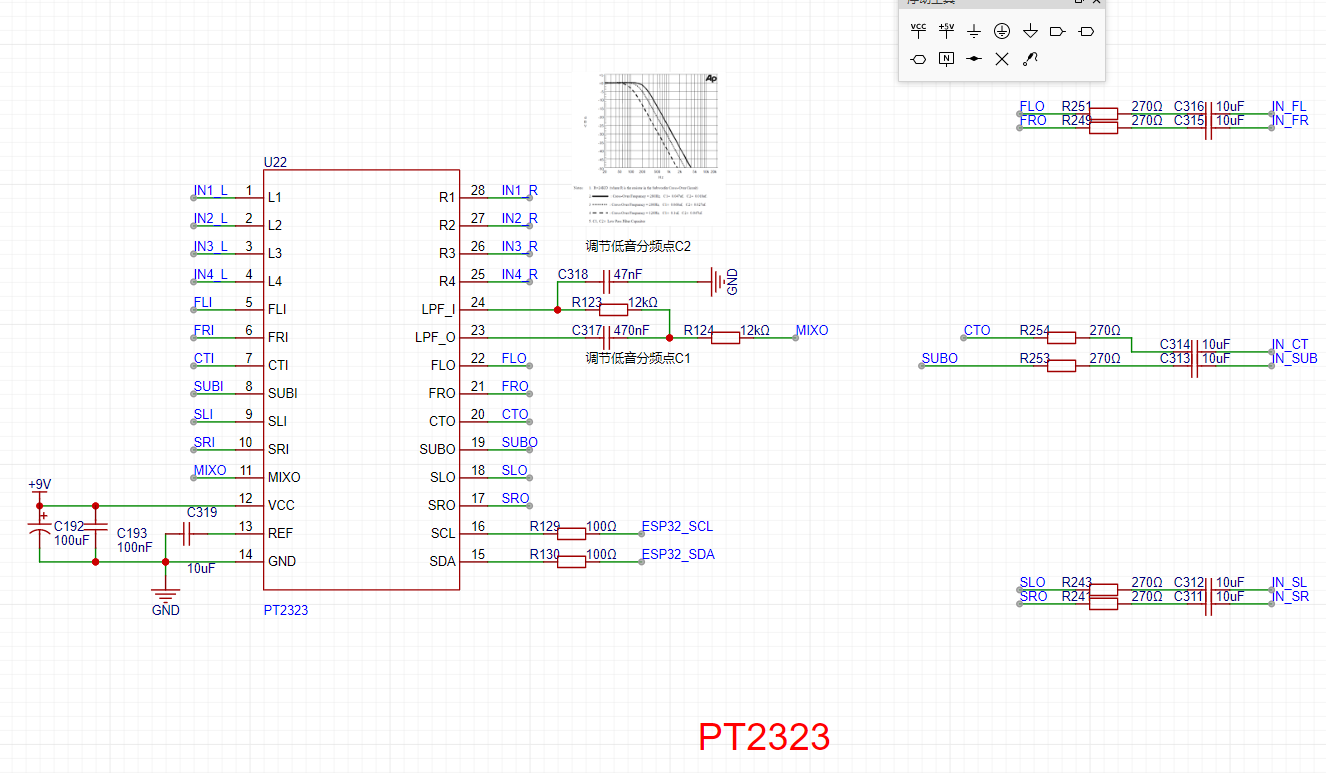Select the C317 designator text
Screen dimensions: 1326x773
coord(587,330)
